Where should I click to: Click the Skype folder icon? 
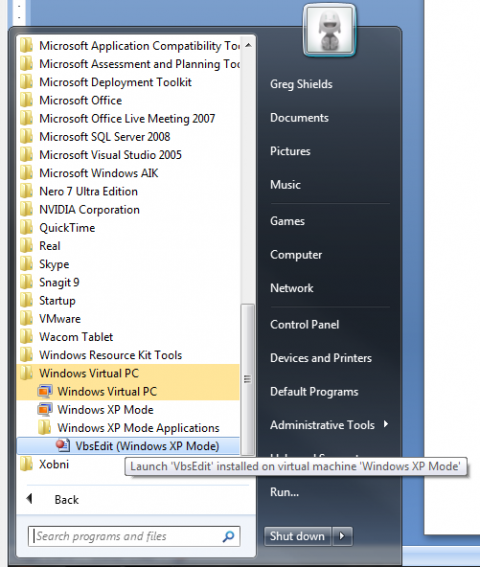26,264
